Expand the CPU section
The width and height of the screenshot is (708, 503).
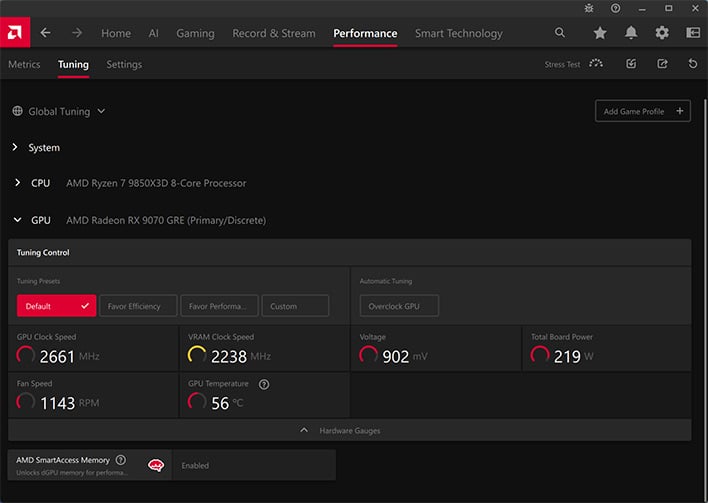coord(17,183)
